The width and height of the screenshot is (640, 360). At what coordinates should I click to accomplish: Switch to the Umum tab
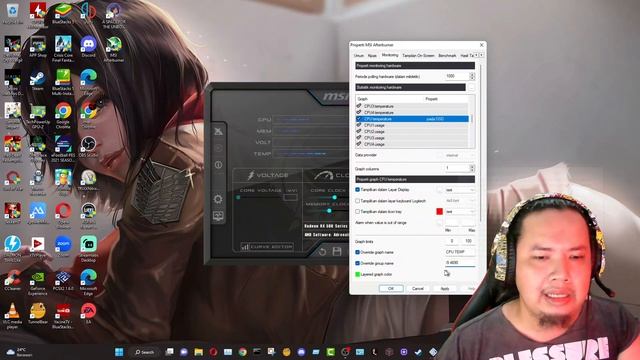point(359,55)
